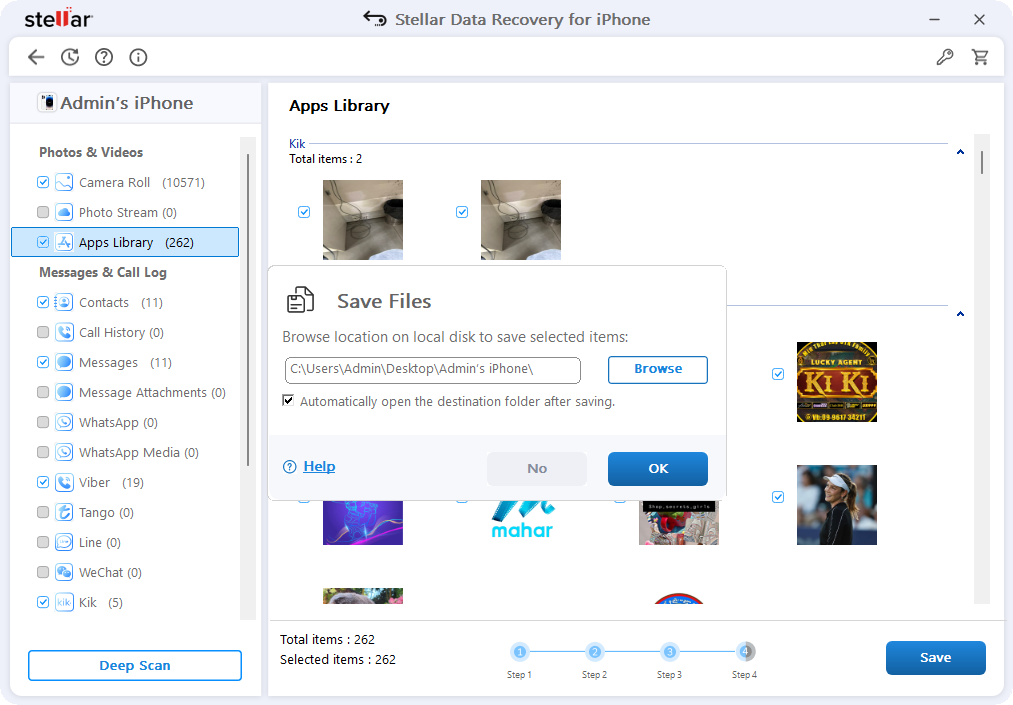The height and width of the screenshot is (705, 1013).
Task: Toggle automatically open destination folder checkbox
Action: [x=288, y=401]
